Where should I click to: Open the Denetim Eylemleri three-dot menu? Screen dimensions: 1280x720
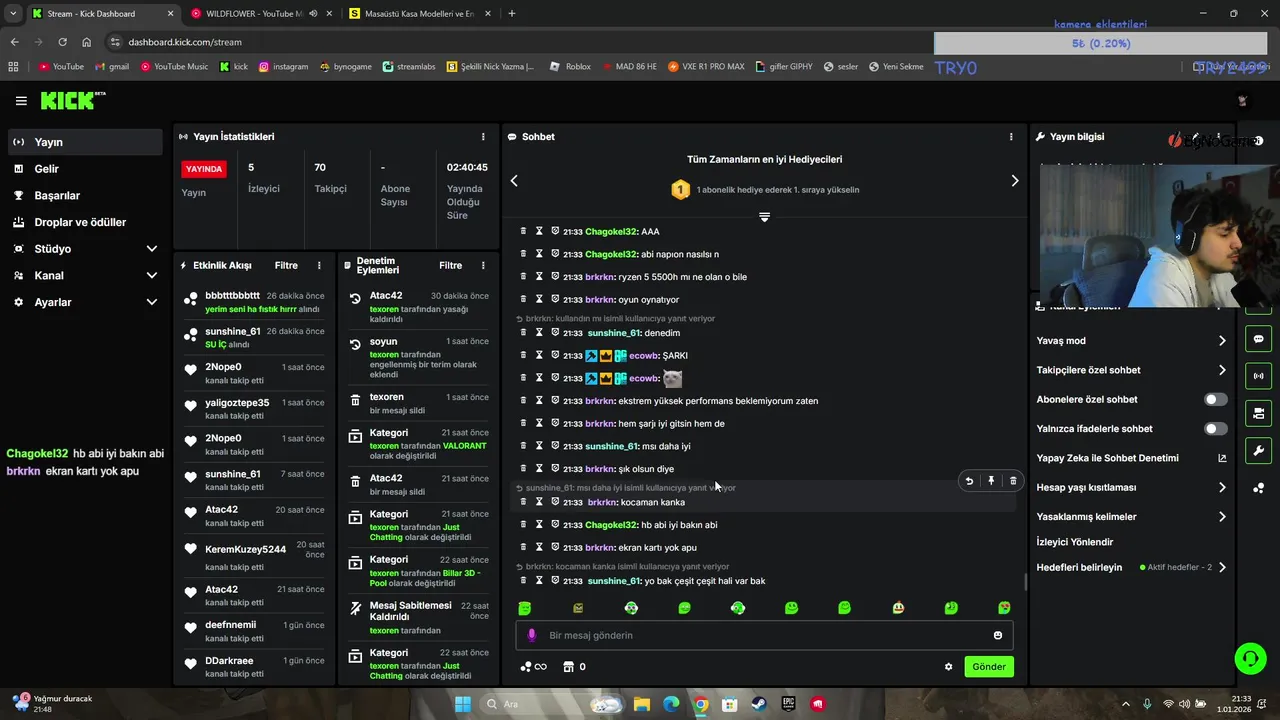(x=483, y=266)
